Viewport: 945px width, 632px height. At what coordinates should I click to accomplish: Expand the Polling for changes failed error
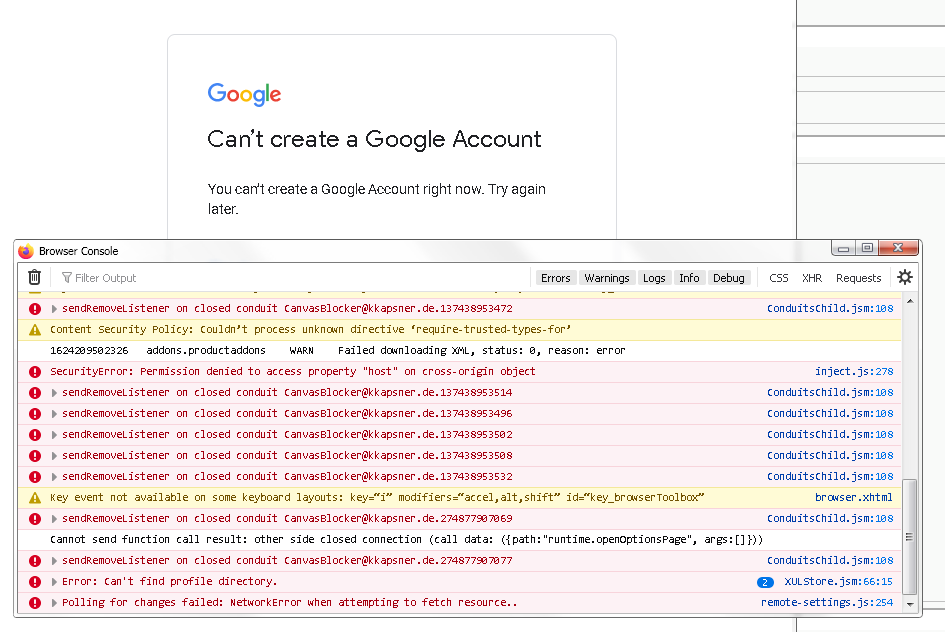click(x=54, y=603)
